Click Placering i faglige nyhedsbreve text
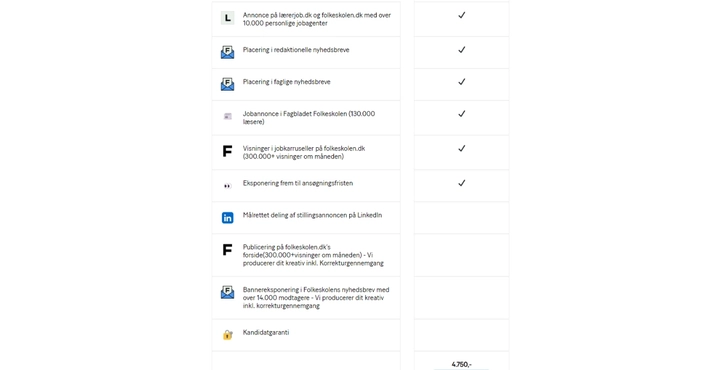 286,82
